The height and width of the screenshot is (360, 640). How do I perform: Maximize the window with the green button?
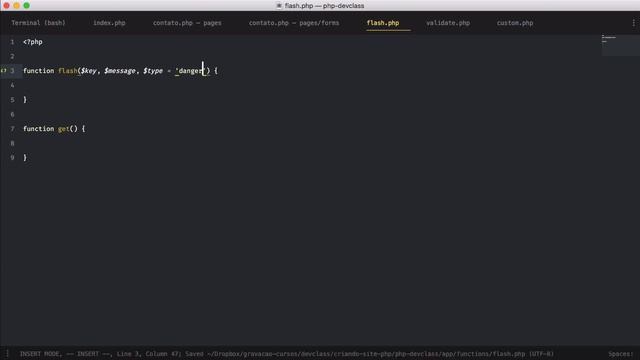(x=27, y=5)
